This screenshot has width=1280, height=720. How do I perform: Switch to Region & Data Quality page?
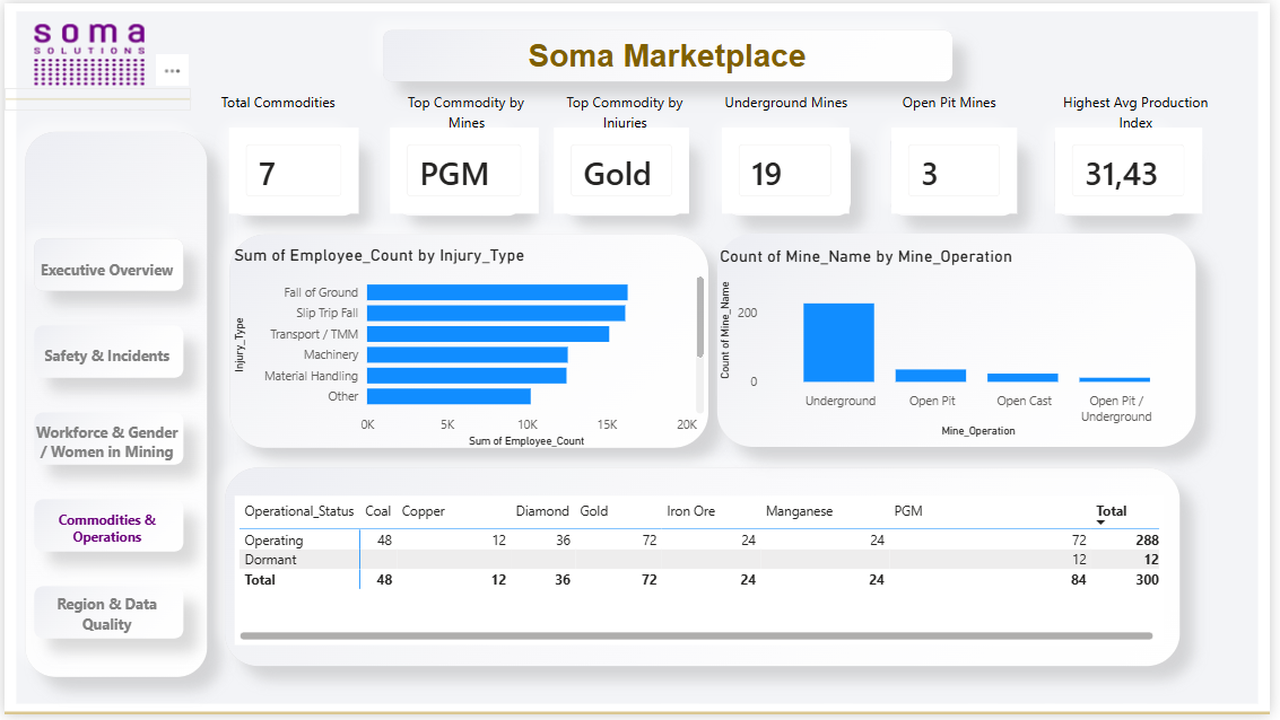108,614
